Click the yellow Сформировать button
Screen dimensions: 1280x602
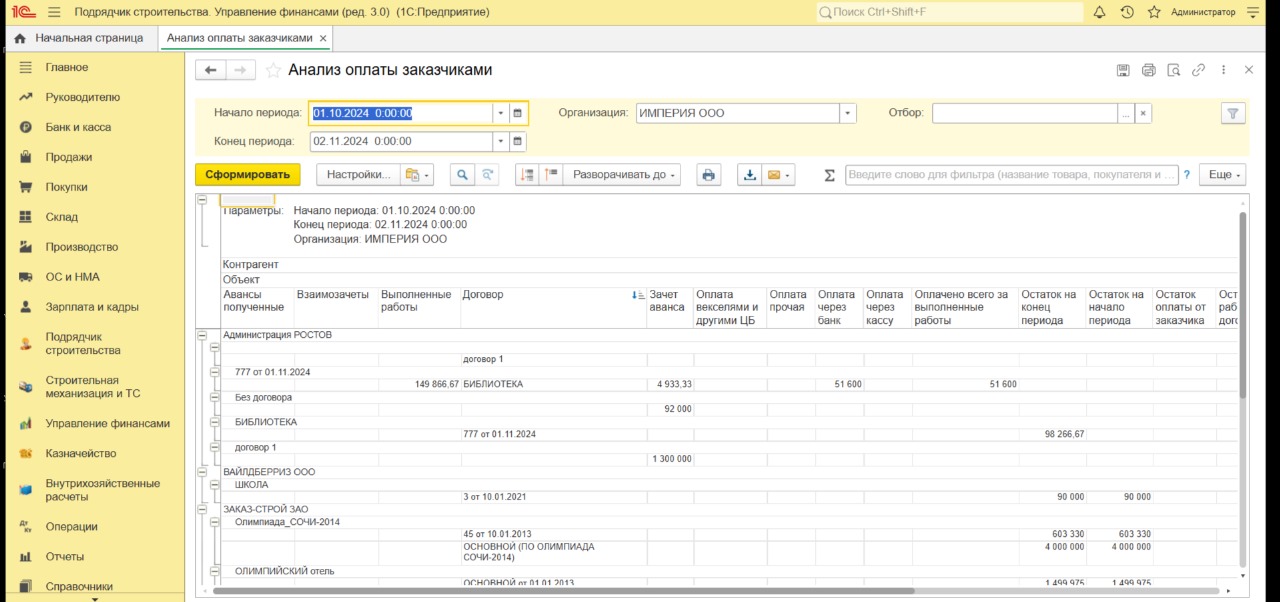tap(247, 174)
